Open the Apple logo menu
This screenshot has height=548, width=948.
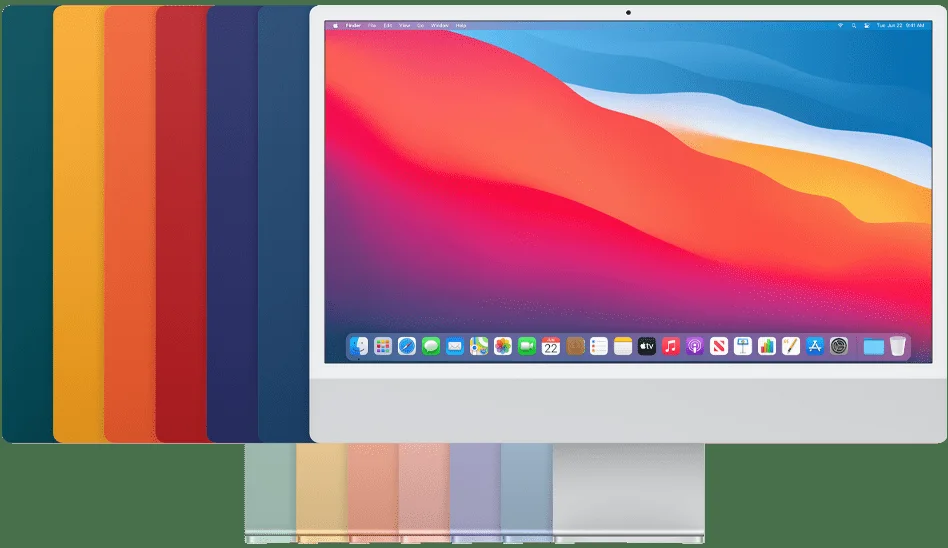336,25
